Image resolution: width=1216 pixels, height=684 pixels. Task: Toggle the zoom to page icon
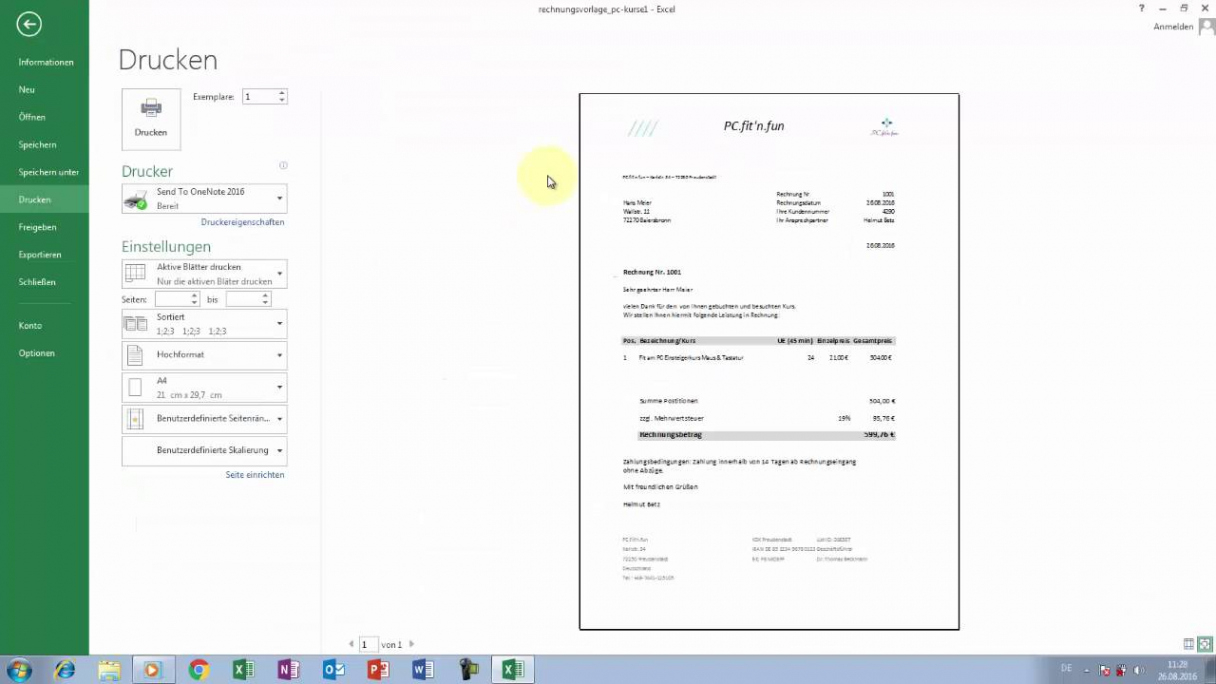point(1205,644)
